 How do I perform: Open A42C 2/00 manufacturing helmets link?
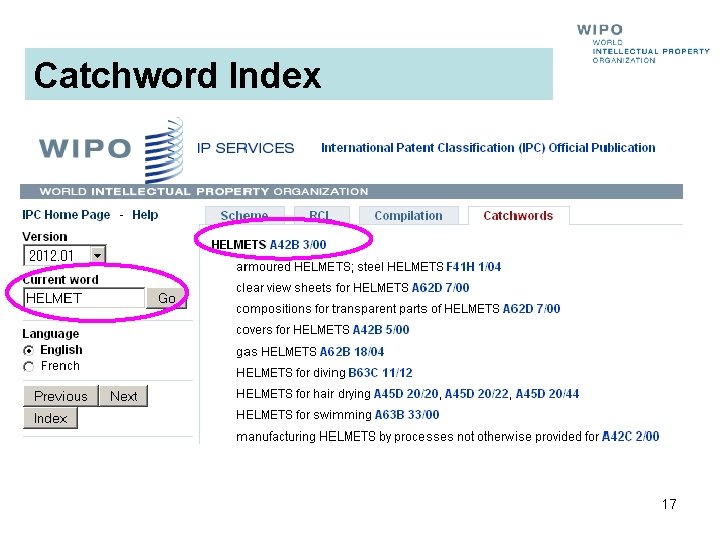point(630,436)
